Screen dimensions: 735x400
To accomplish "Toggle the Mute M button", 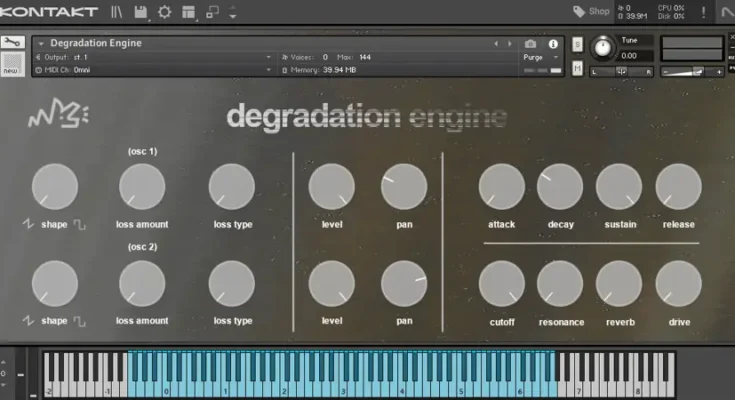I will (578, 68).
